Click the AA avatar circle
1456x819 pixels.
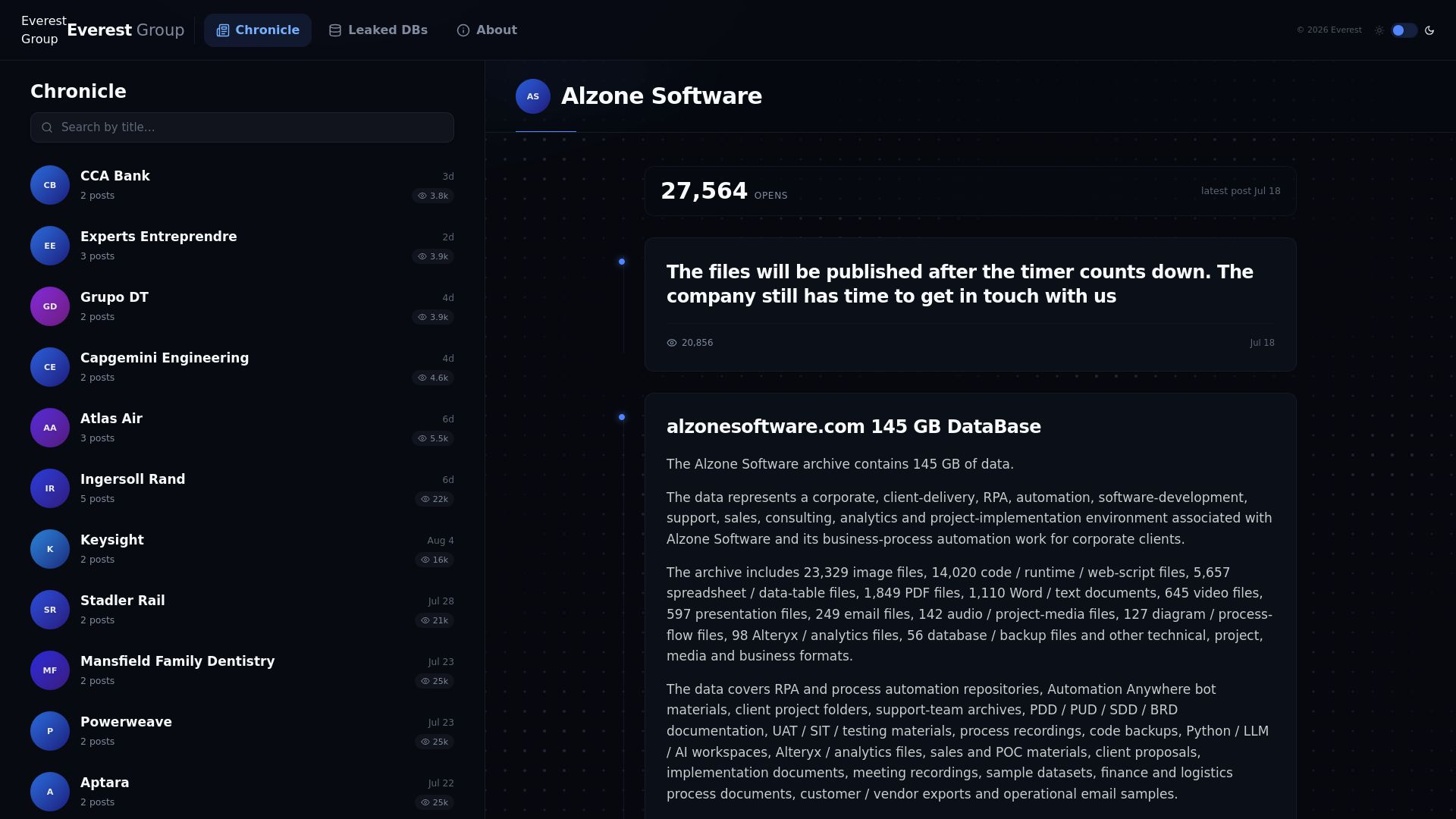pyautogui.click(x=50, y=428)
